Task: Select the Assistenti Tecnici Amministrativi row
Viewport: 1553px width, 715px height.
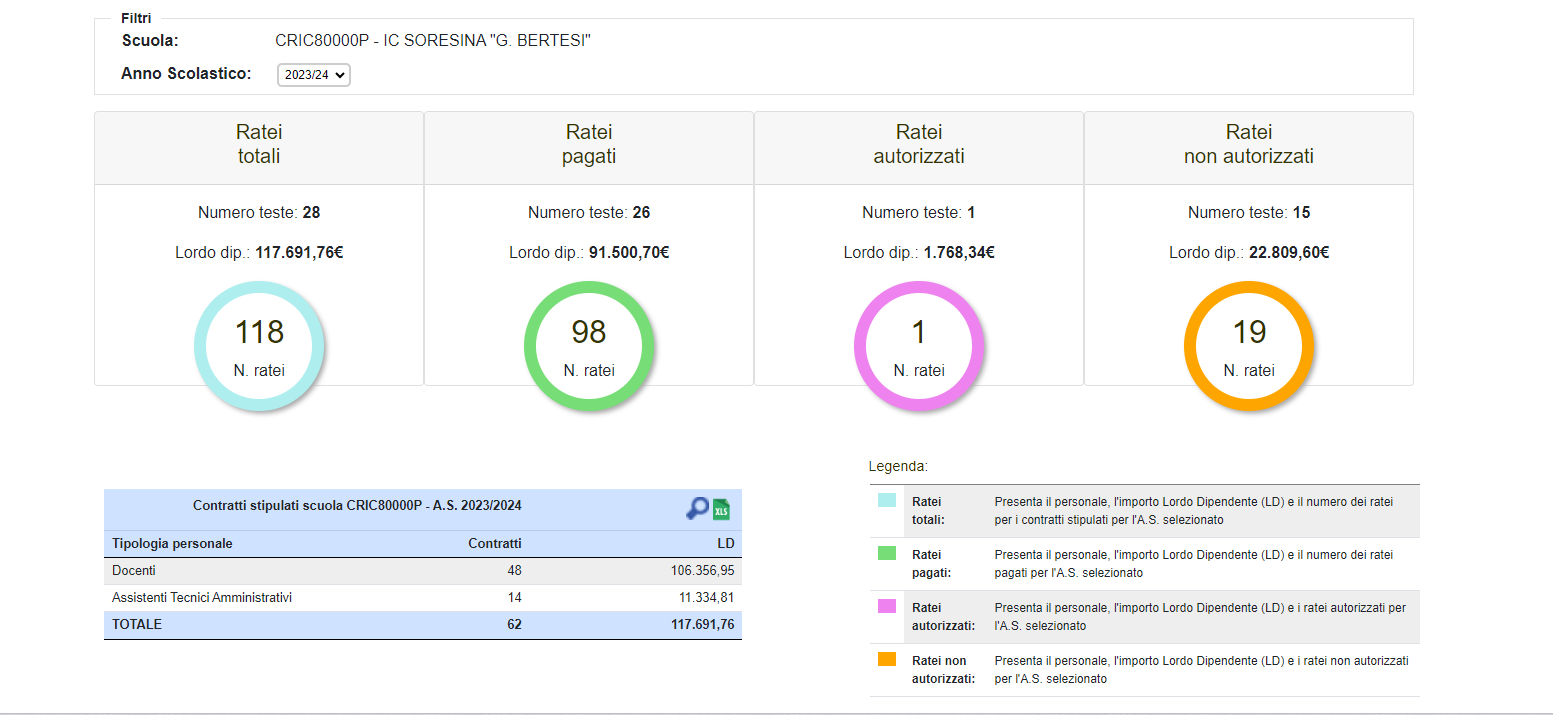Action: (422, 598)
